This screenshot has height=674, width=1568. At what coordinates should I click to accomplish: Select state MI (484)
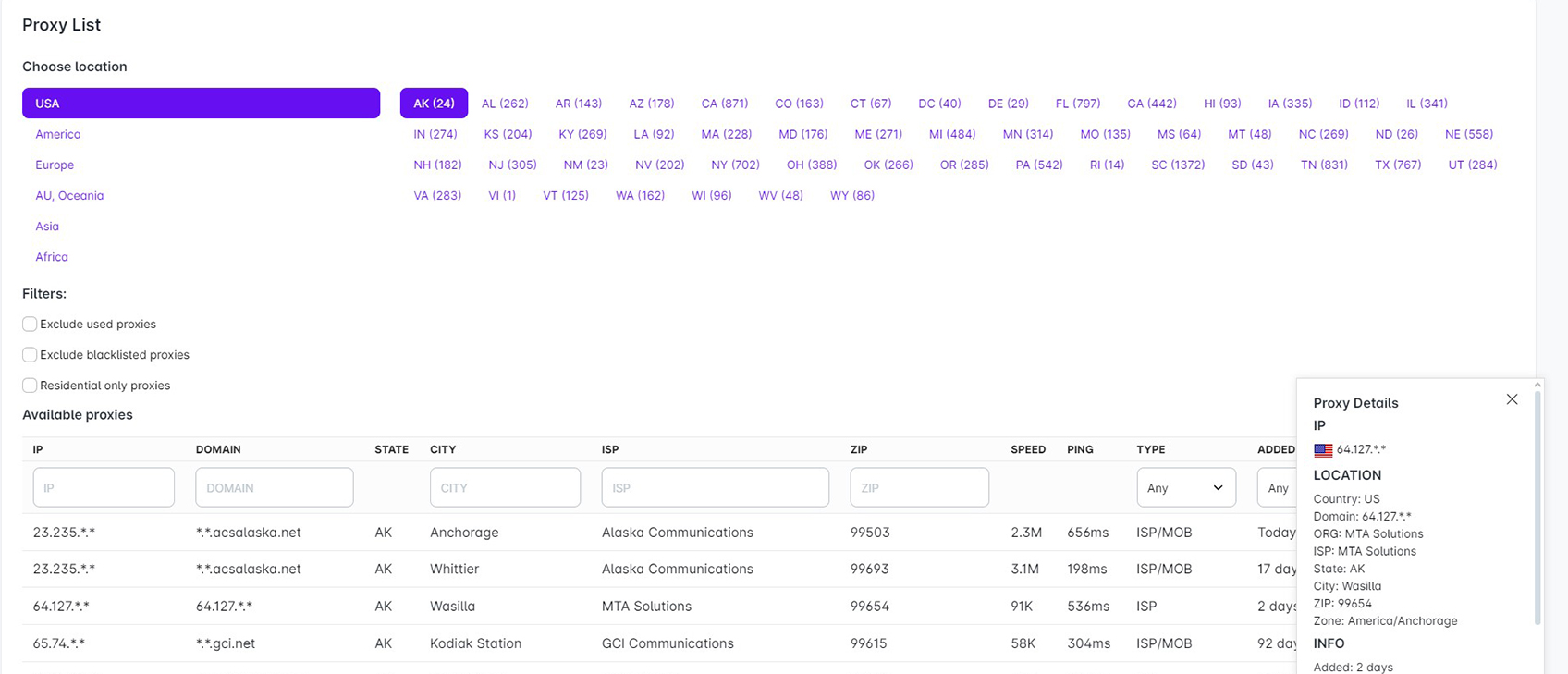click(x=952, y=134)
